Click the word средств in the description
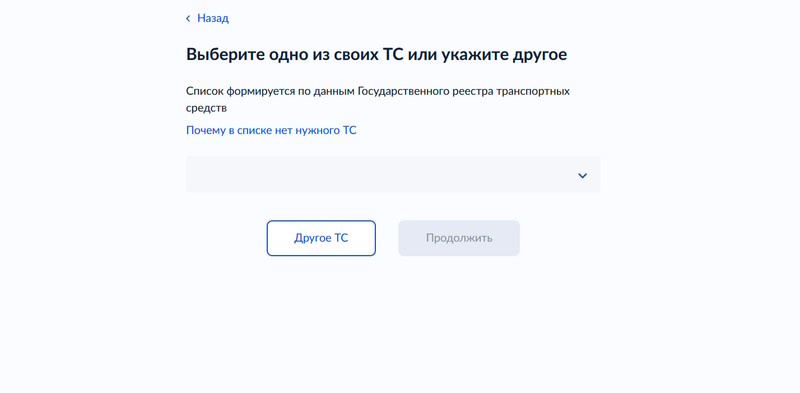The image size is (800, 393). [x=206, y=108]
